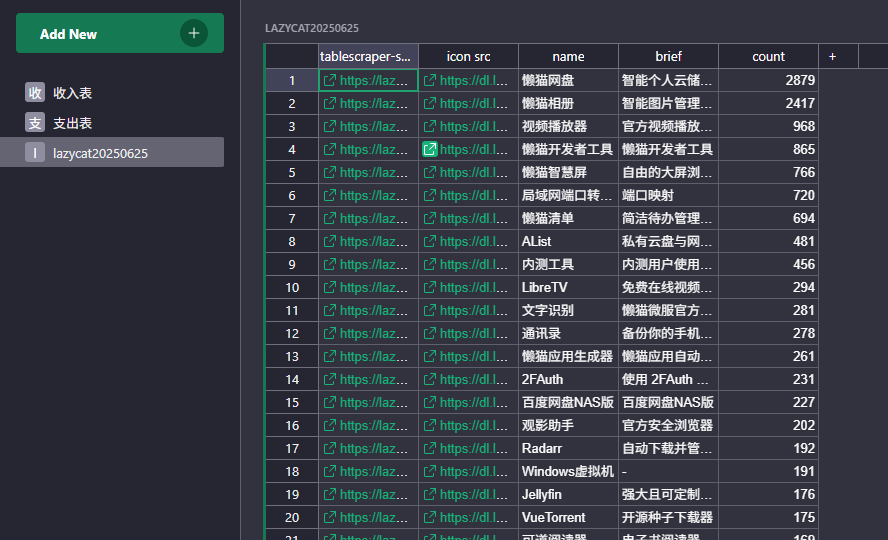
Task: Open the 收入表 table icon in sidebar
Action: tap(35, 92)
